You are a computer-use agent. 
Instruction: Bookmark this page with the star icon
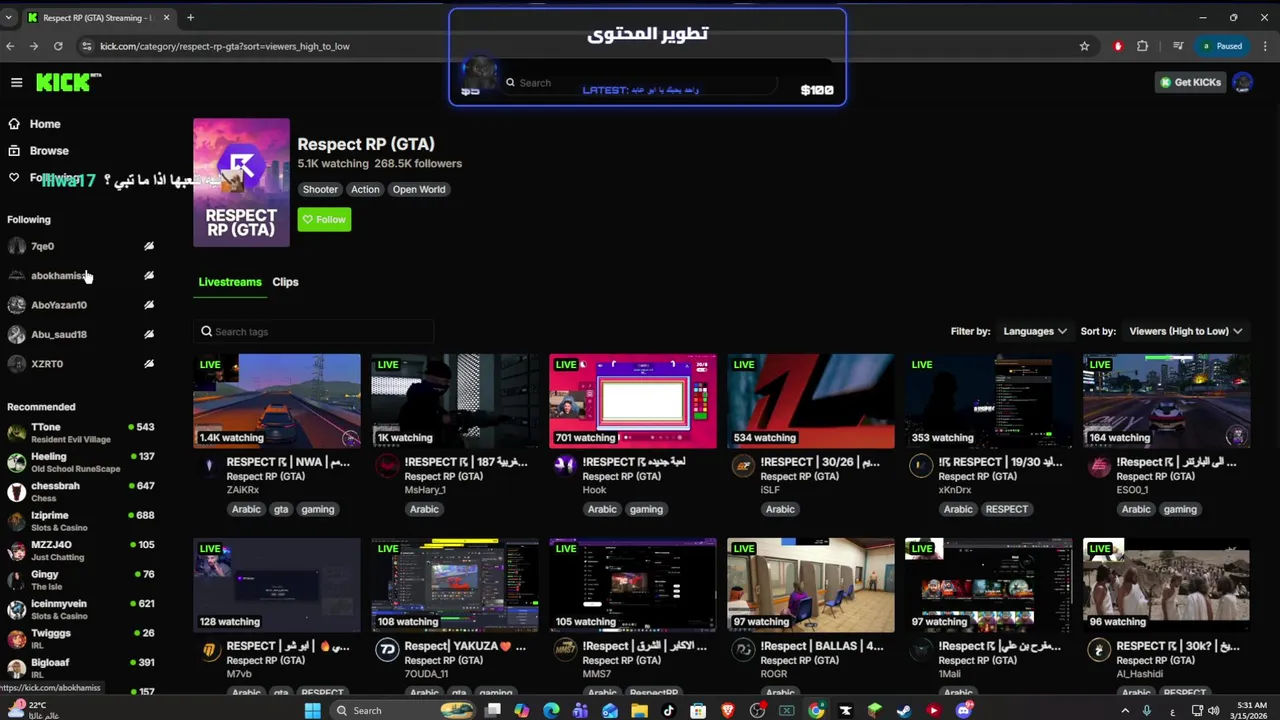[x=1084, y=46]
